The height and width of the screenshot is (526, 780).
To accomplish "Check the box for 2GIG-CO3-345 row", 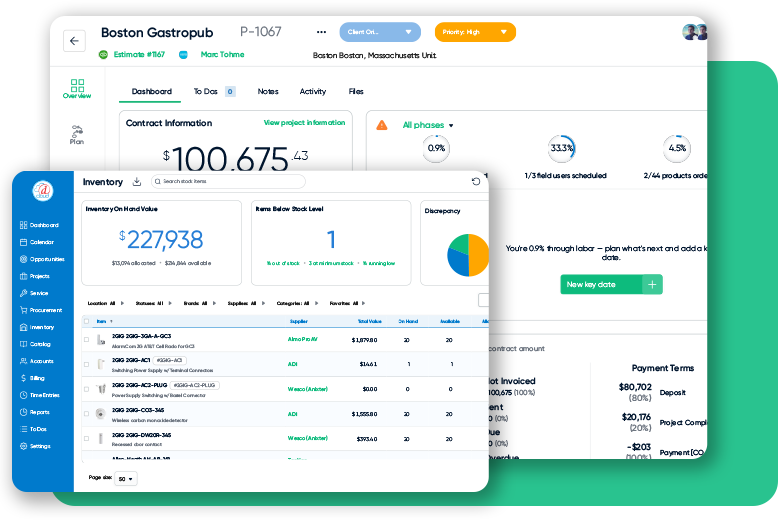I will click(87, 414).
